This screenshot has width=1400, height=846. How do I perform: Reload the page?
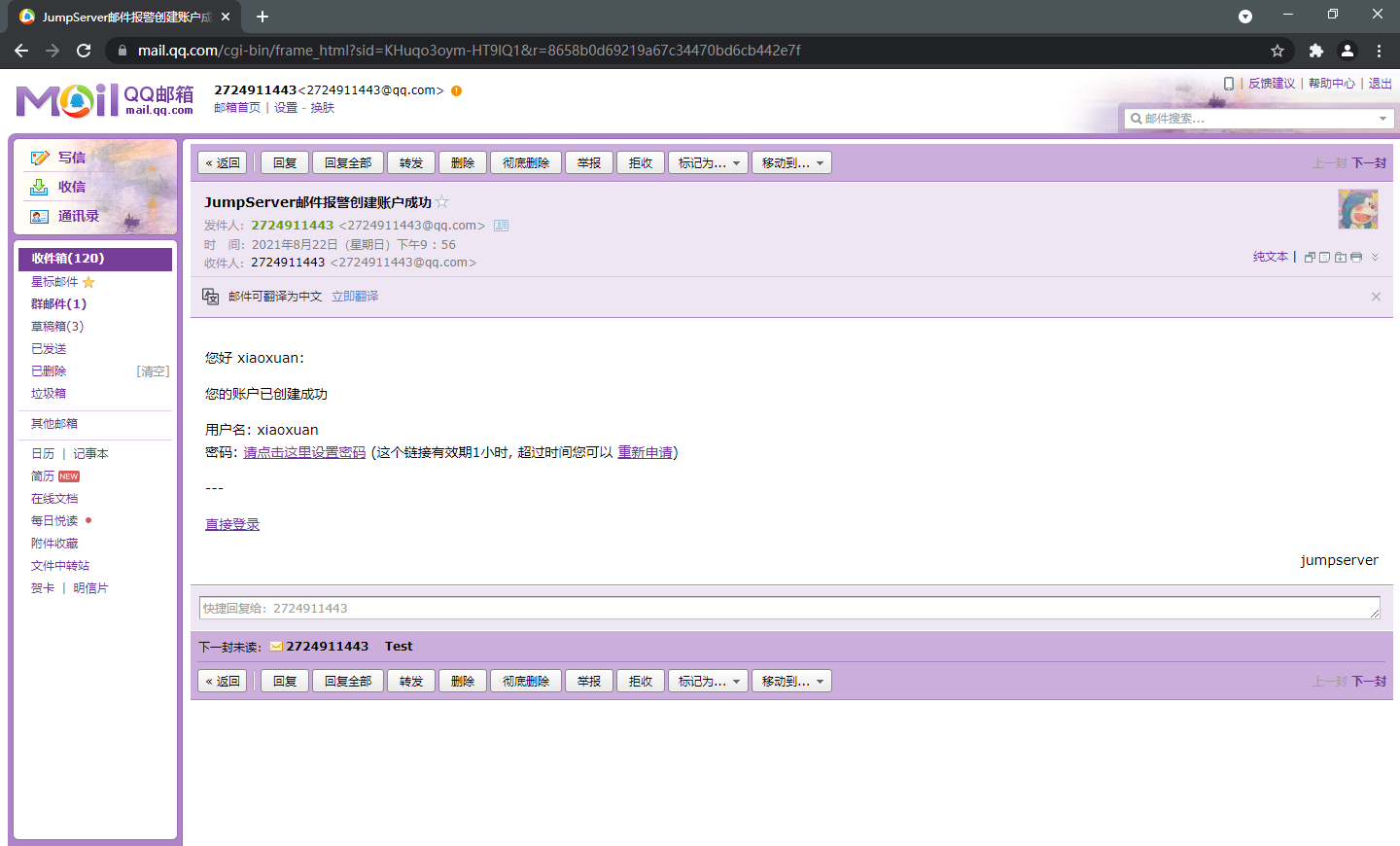[x=84, y=51]
